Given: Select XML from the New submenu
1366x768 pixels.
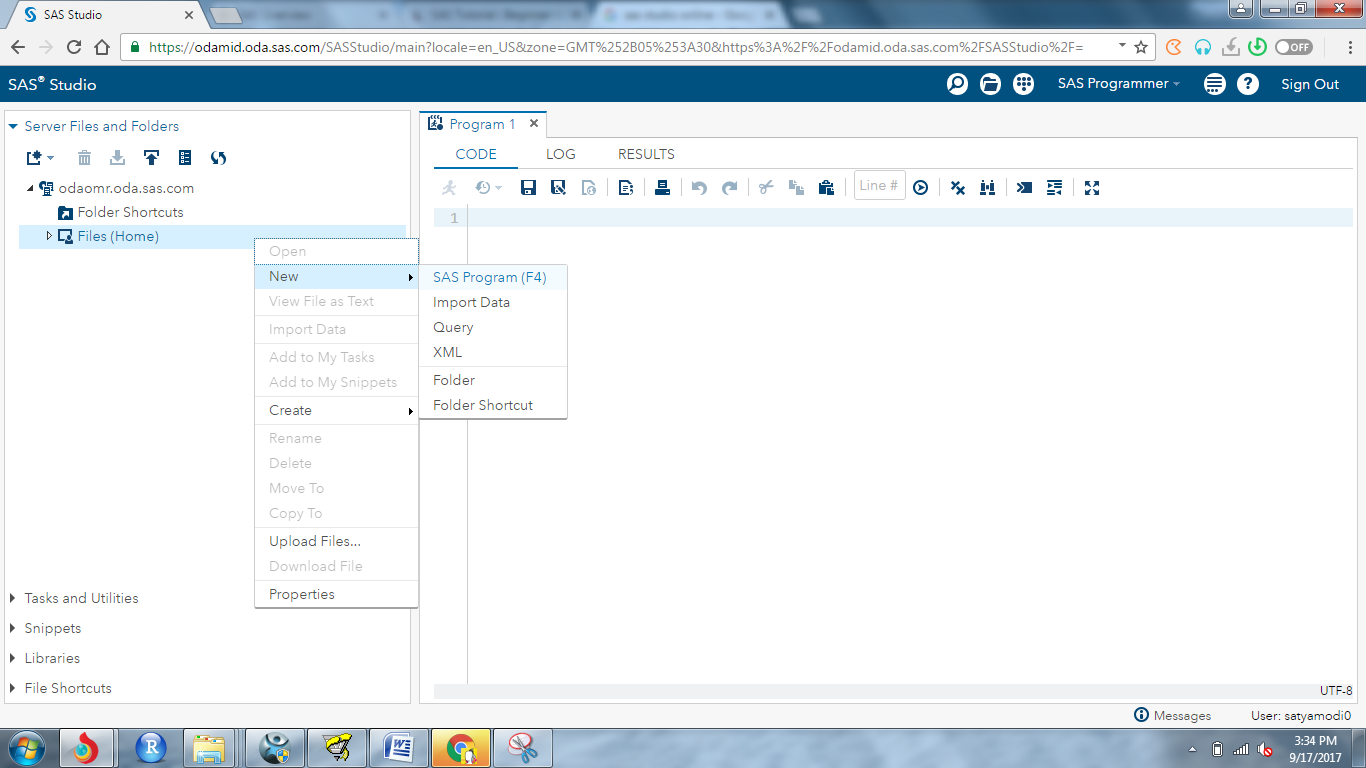Looking at the screenshot, I should (493, 352).
